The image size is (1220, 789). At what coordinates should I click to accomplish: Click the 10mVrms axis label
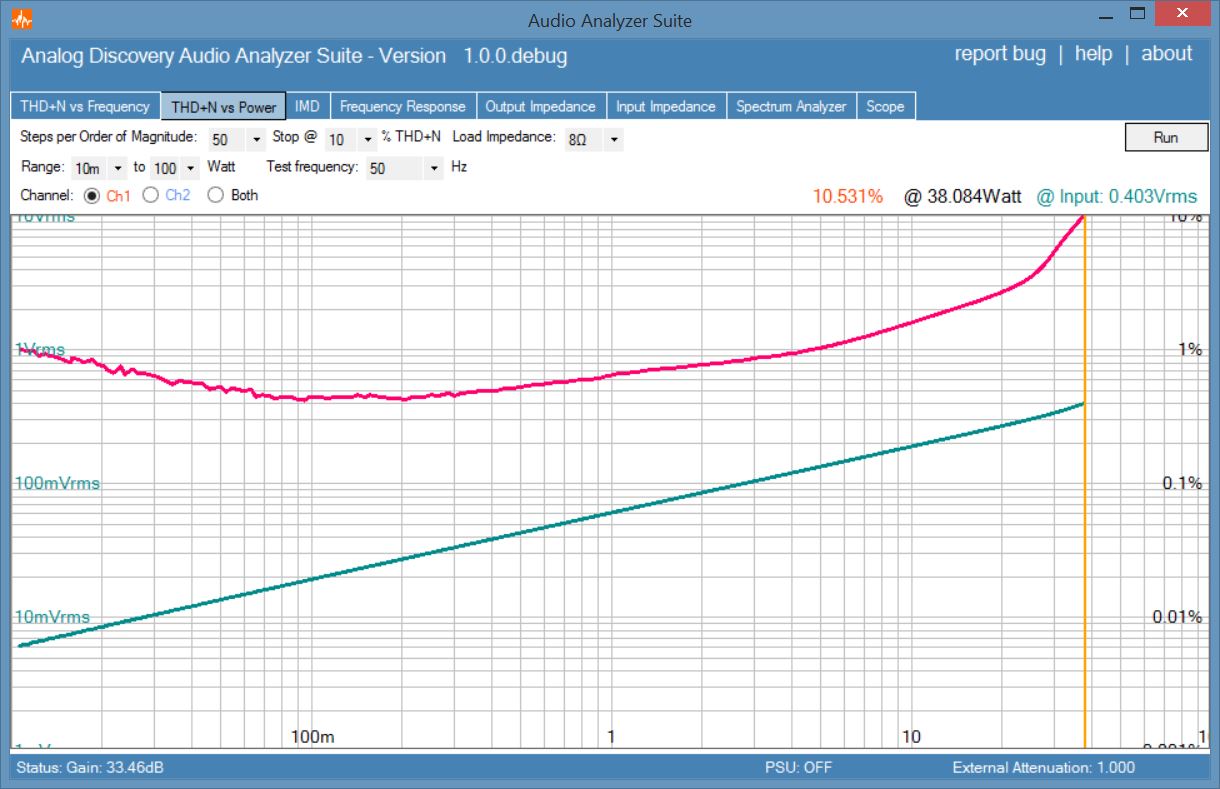click(52, 617)
